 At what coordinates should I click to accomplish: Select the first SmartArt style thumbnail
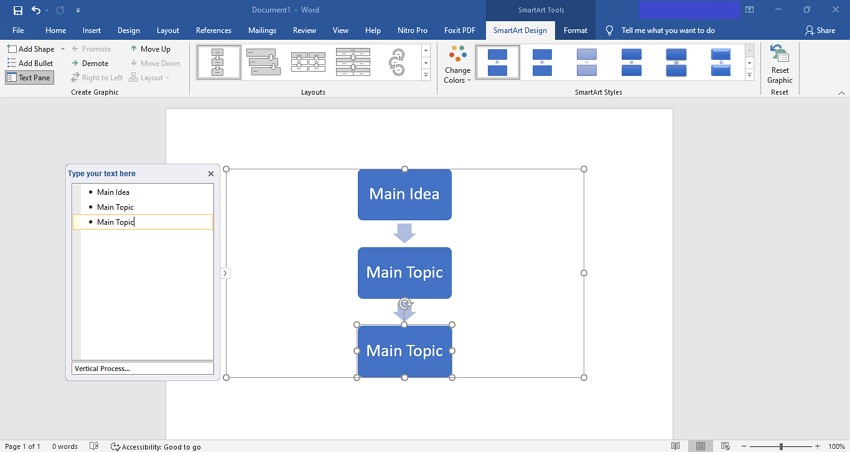point(497,62)
